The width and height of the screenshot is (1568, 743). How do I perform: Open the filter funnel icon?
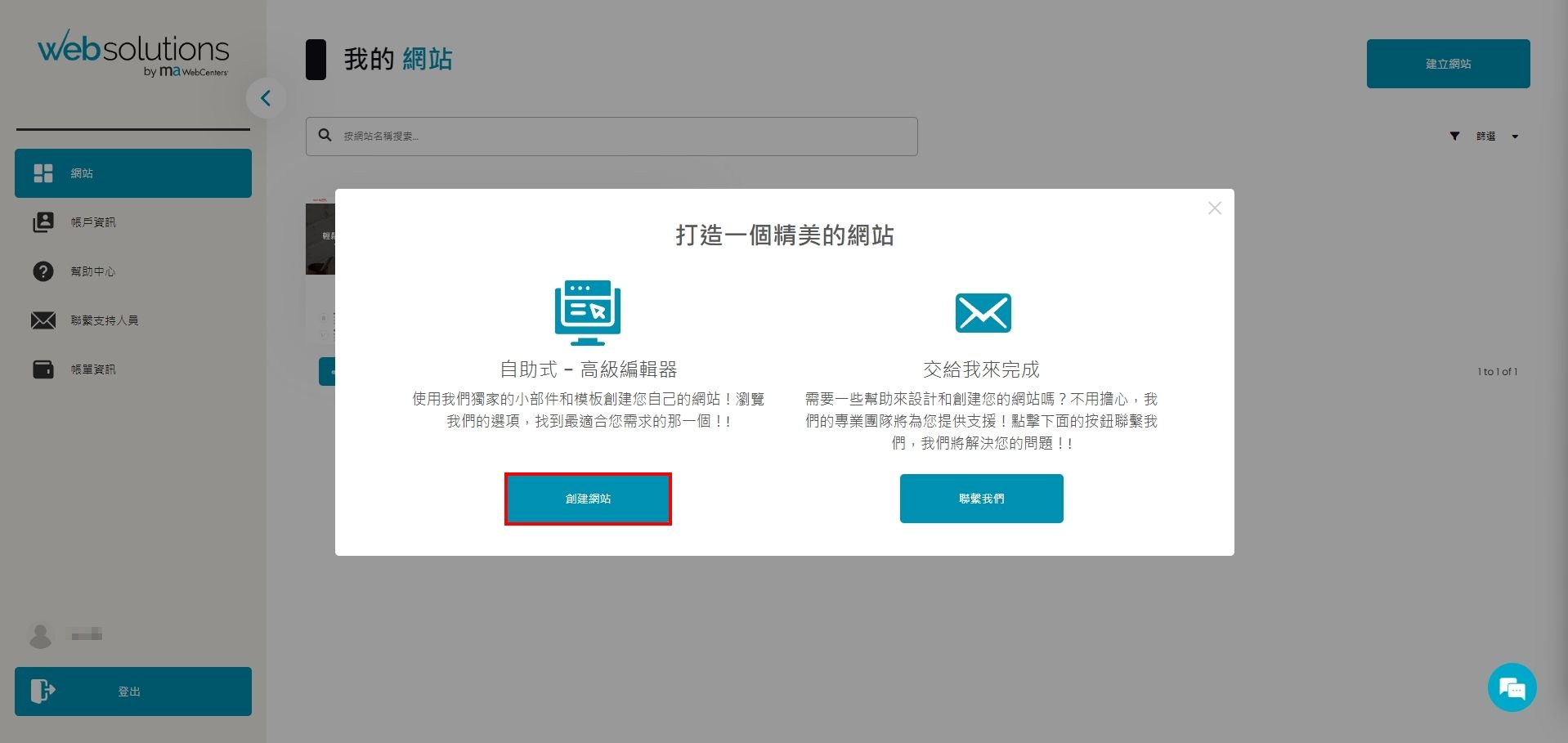1454,136
